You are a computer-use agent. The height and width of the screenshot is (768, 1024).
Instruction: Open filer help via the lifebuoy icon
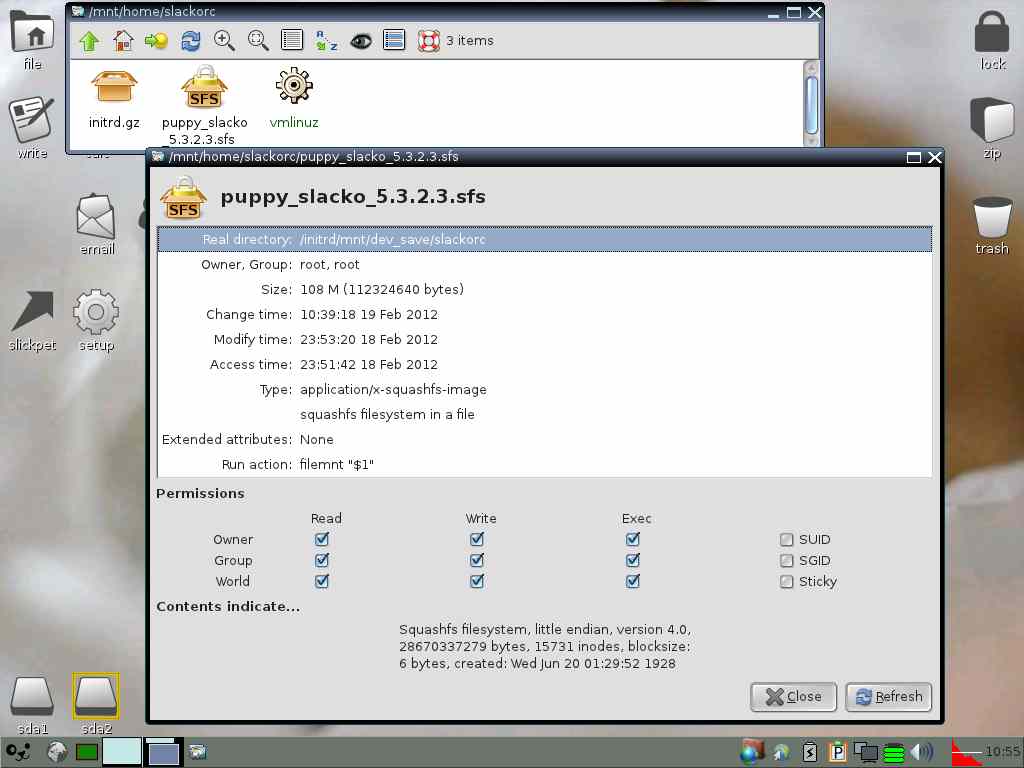pos(428,41)
